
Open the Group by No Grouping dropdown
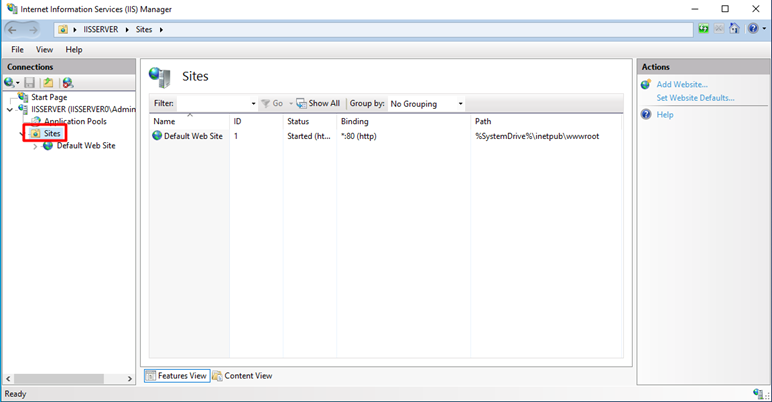[x=460, y=103]
